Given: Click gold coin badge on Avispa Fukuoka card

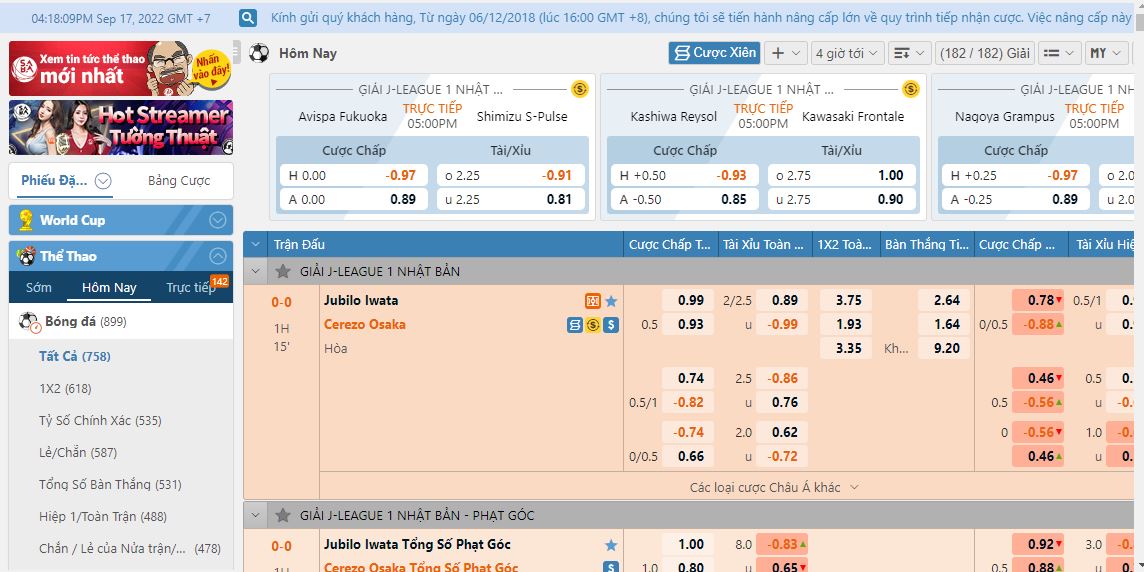Looking at the screenshot, I should click(580, 89).
